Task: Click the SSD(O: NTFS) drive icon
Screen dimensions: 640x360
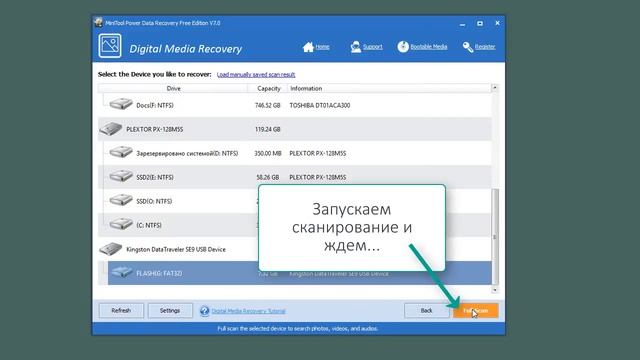Action: (121, 200)
